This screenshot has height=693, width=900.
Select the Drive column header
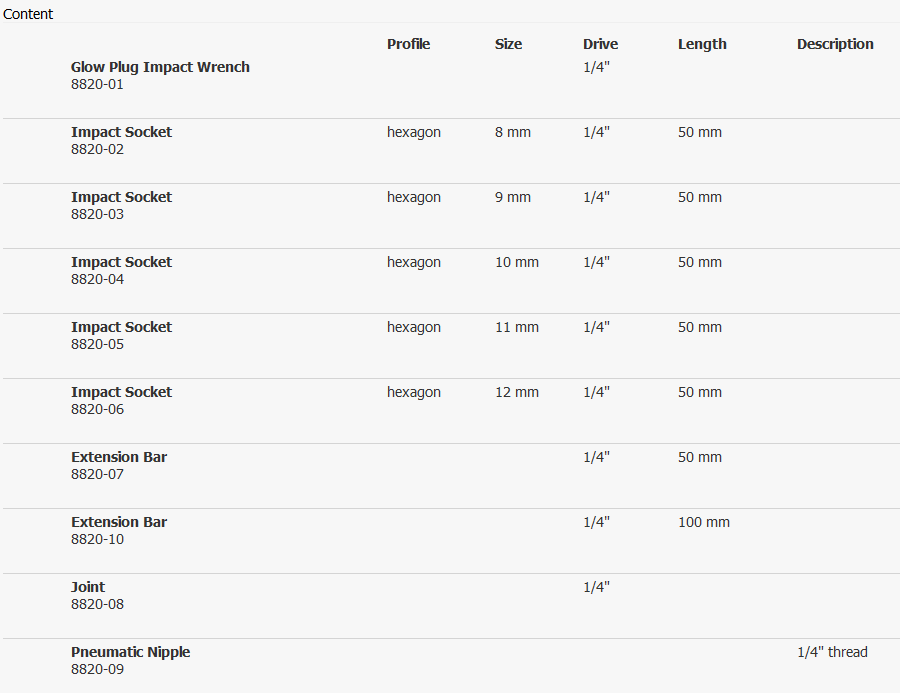600,44
